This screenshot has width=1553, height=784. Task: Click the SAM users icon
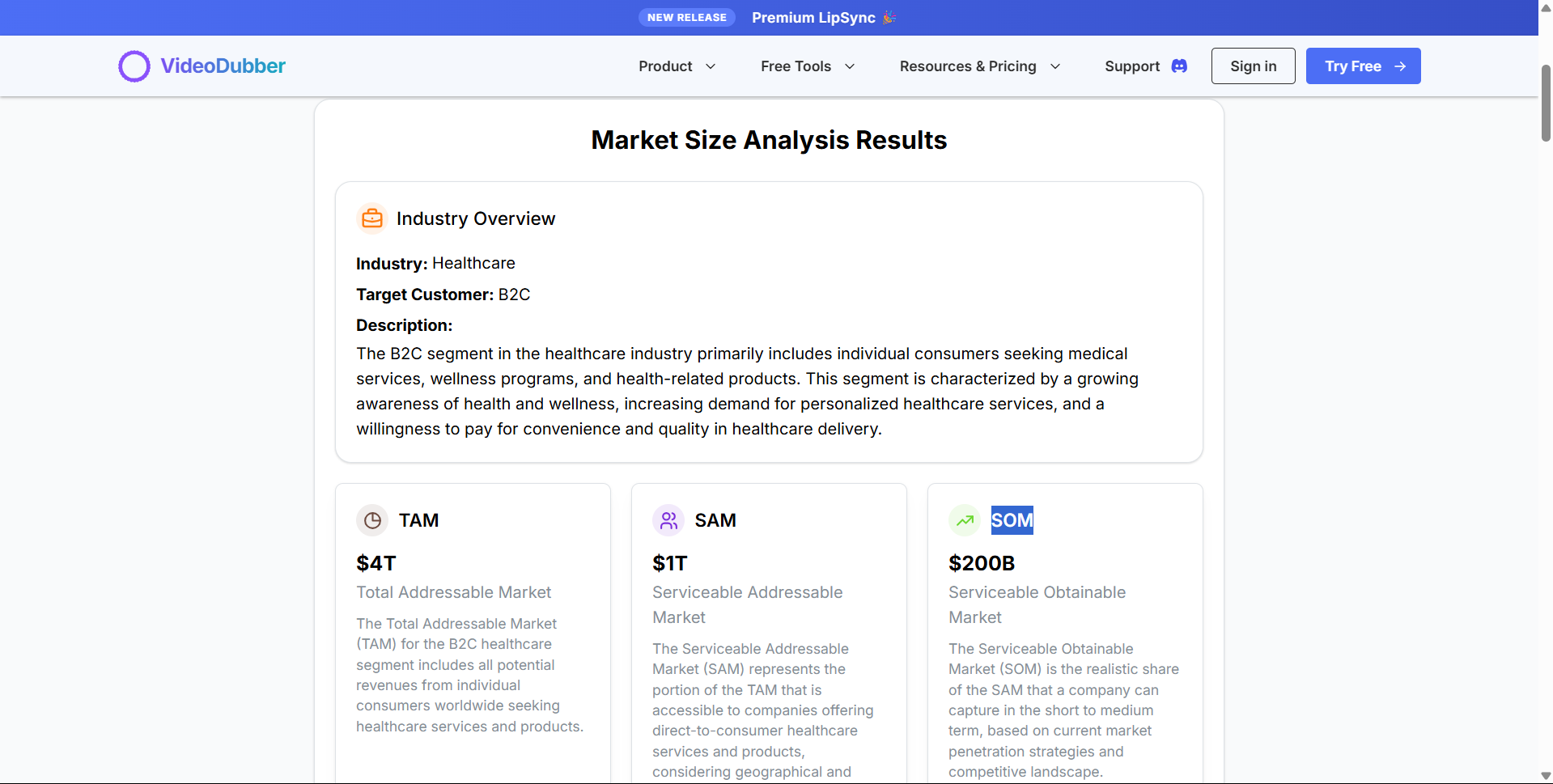coord(668,520)
